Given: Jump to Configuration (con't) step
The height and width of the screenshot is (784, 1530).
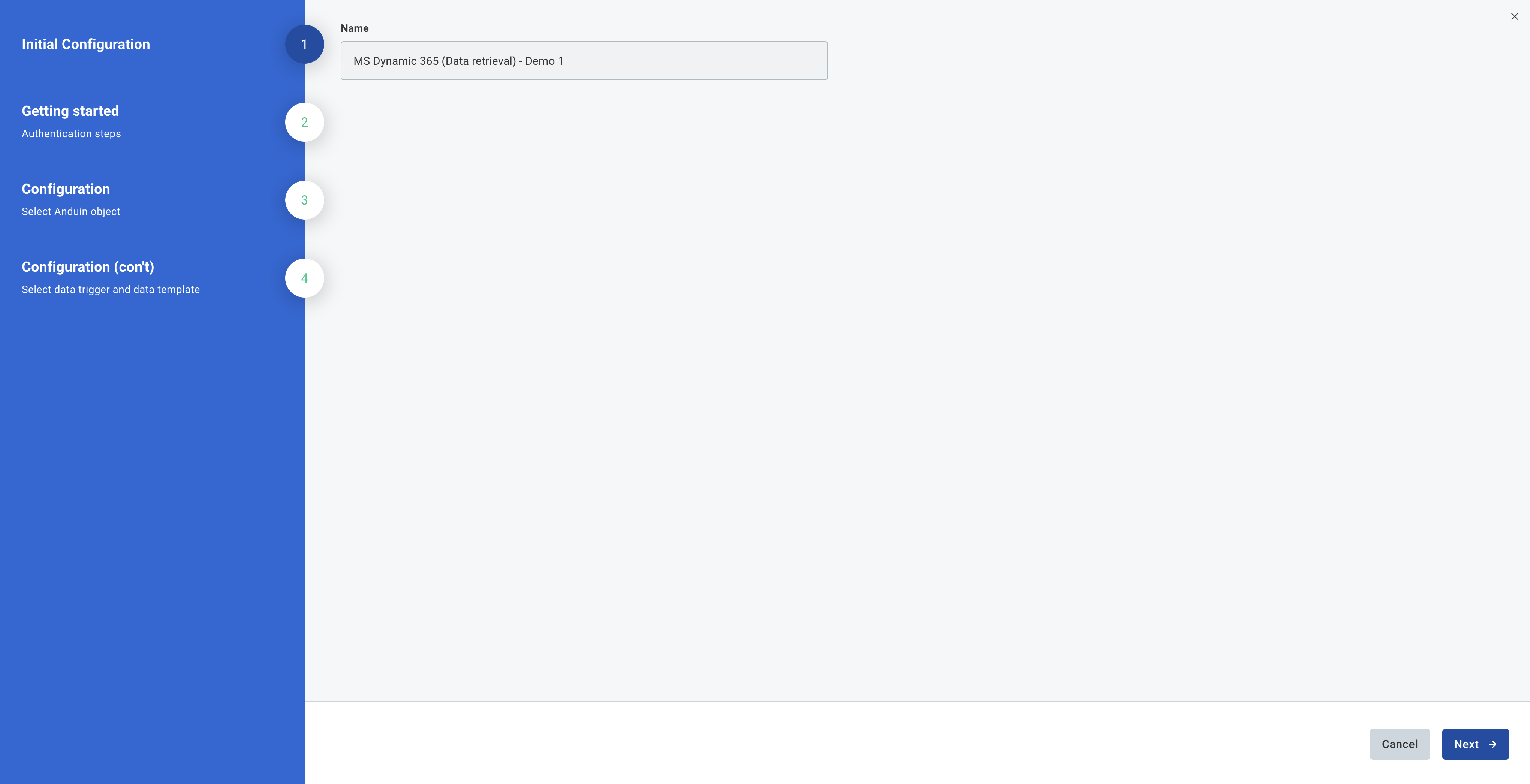Looking at the screenshot, I should tap(88, 267).
